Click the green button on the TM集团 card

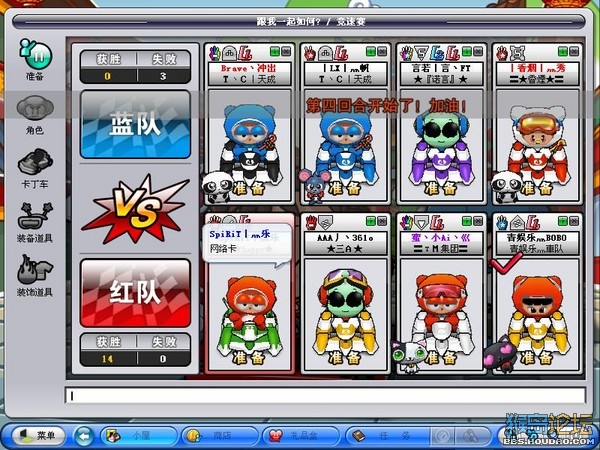tap(466, 221)
